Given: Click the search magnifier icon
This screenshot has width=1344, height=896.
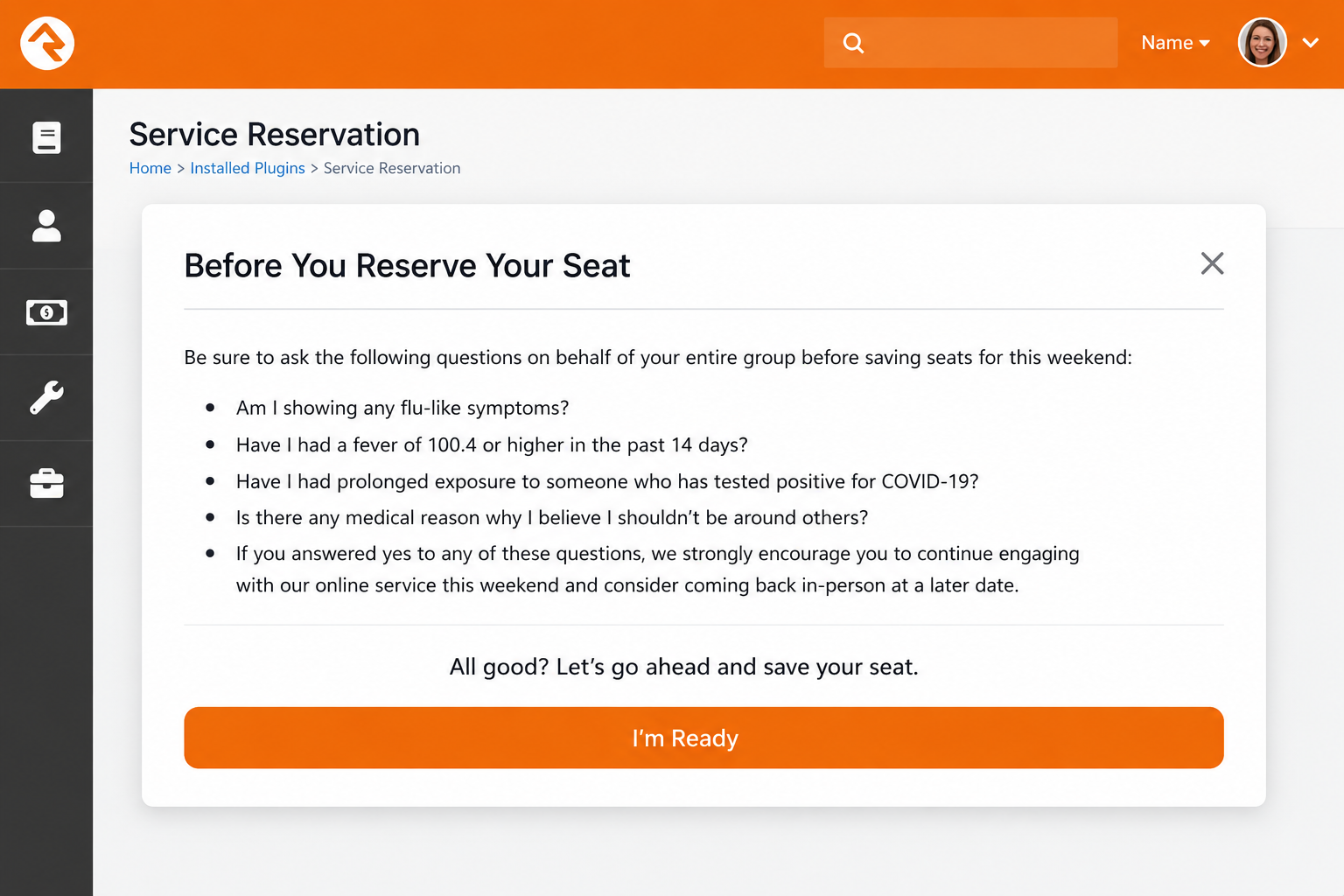Looking at the screenshot, I should coord(853,43).
